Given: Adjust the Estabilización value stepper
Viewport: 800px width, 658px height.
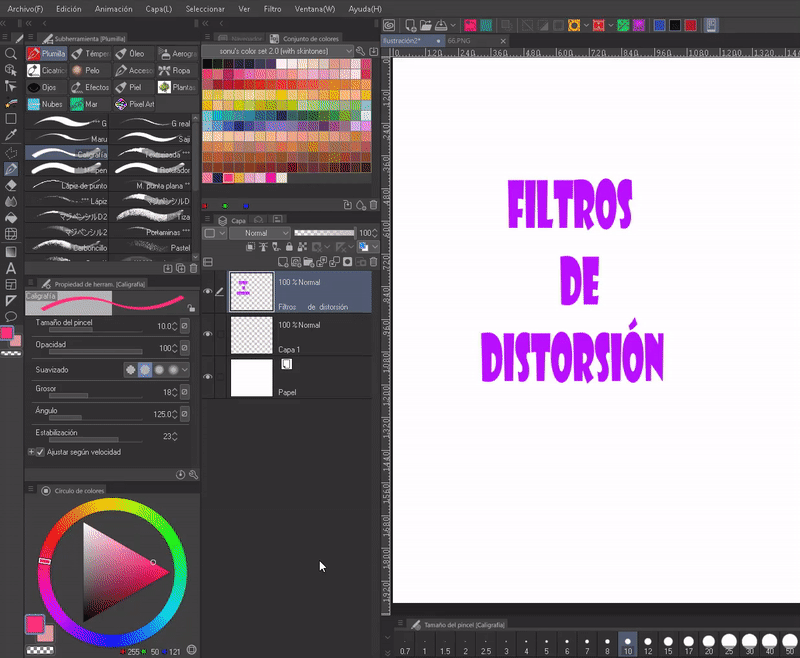Looking at the screenshot, I should (175, 437).
